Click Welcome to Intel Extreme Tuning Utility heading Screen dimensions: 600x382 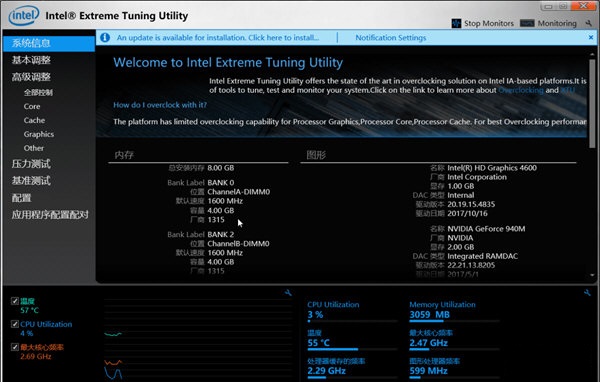pyautogui.click(x=228, y=63)
